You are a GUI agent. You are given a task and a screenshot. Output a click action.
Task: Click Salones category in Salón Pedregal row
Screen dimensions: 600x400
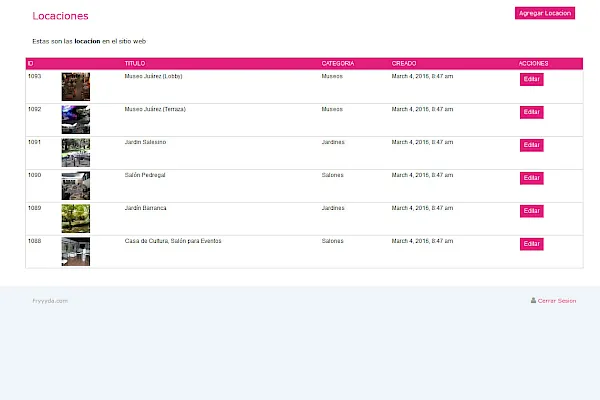click(333, 175)
